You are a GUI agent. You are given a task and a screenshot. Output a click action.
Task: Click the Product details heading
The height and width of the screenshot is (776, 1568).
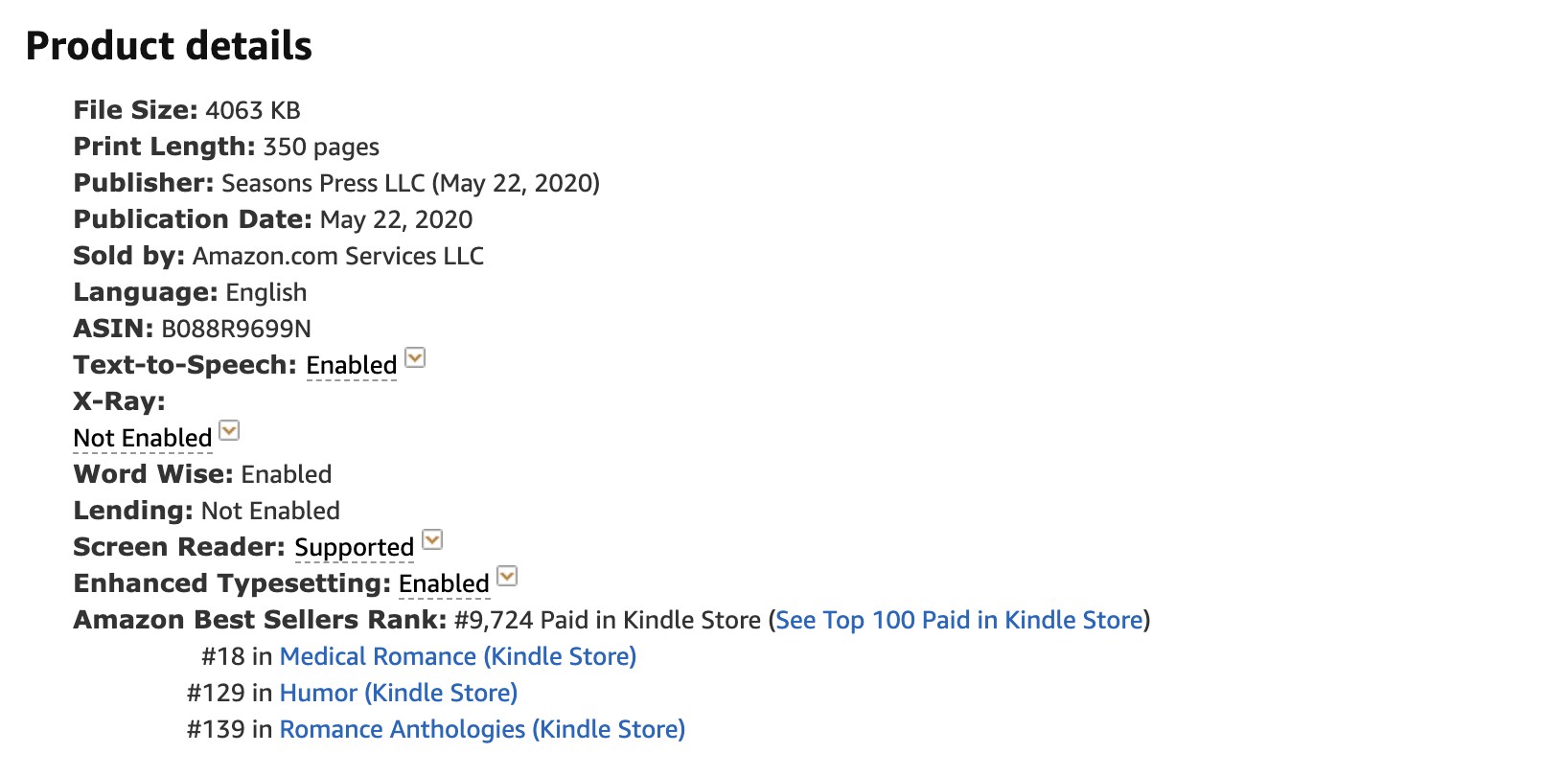coord(169,46)
